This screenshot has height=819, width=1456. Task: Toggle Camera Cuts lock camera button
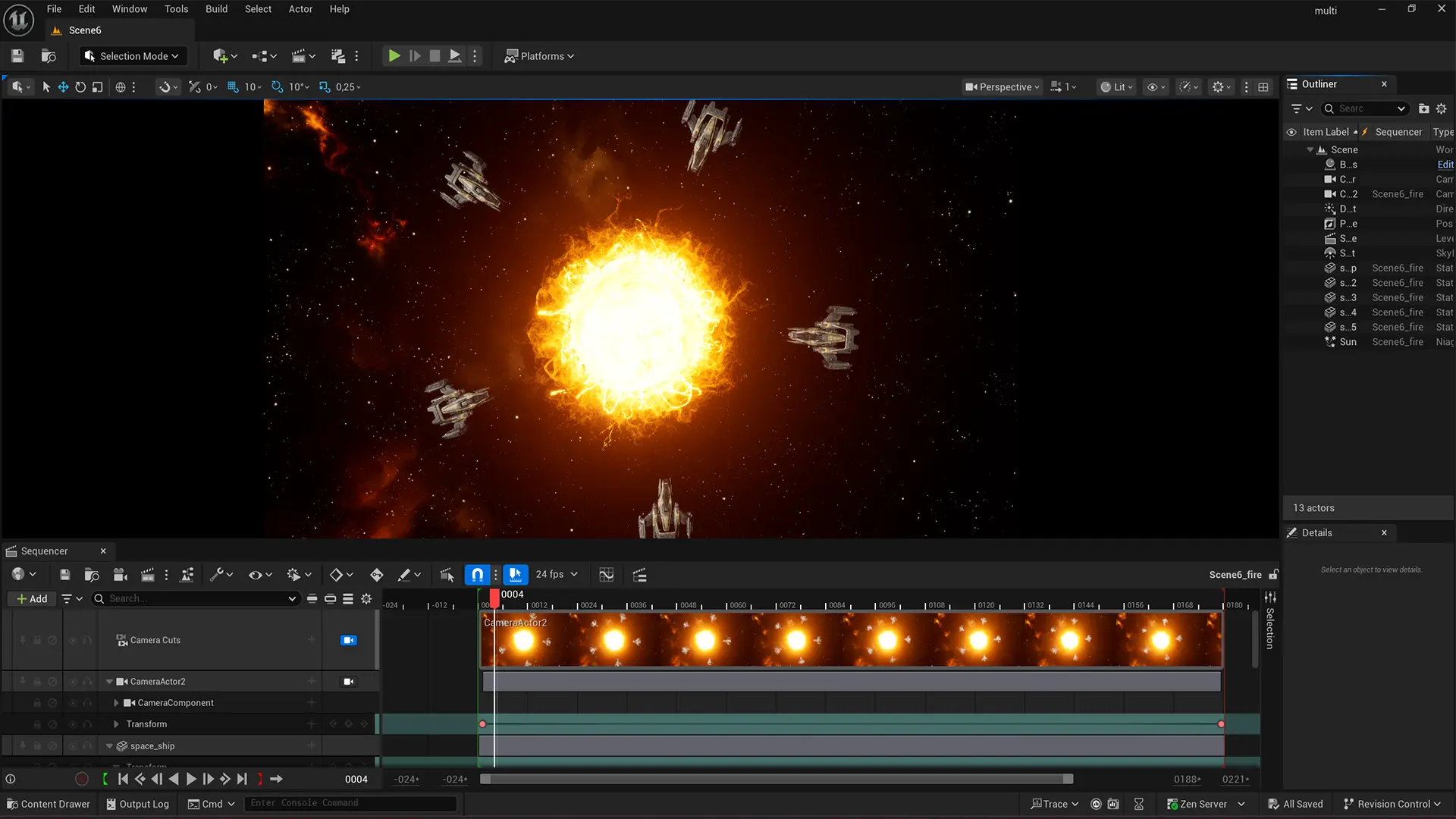pyautogui.click(x=349, y=640)
